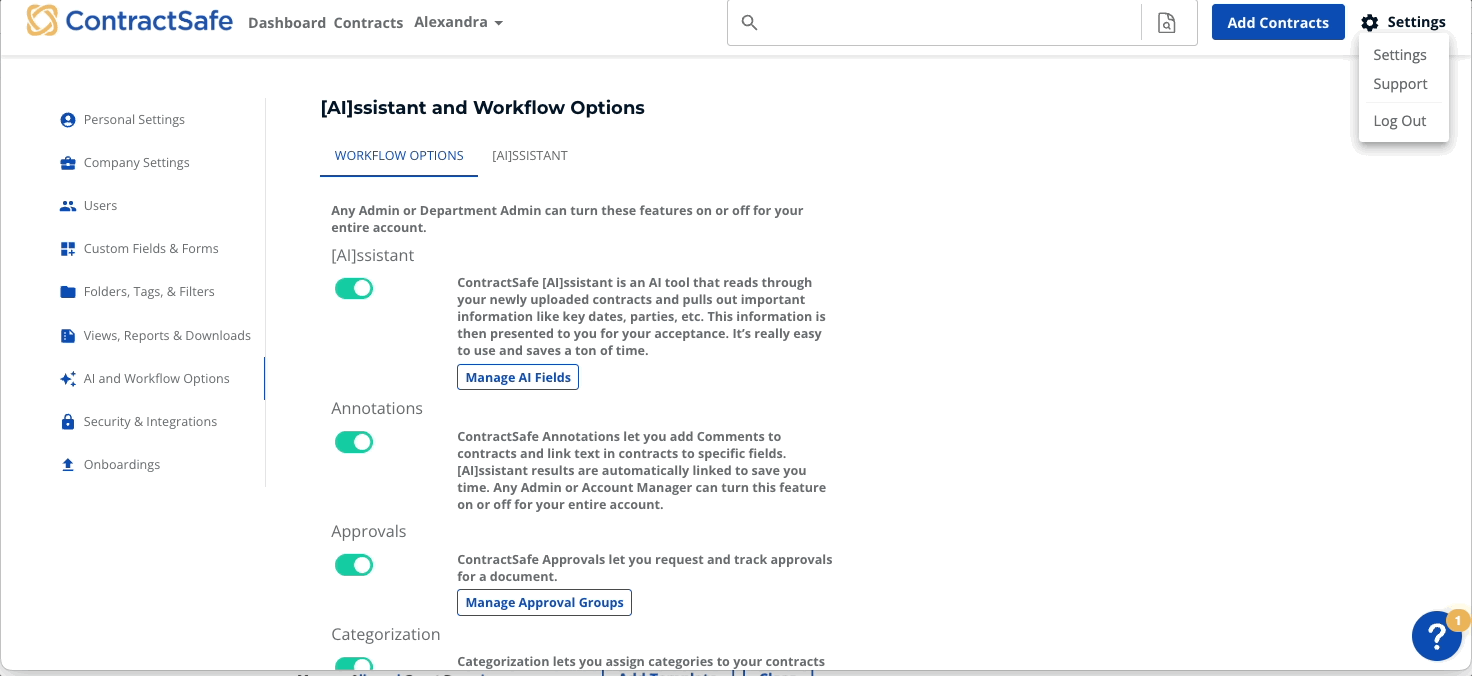Click the Folders, Tags, & Filters folder icon

pyautogui.click(x=66, y=291)
